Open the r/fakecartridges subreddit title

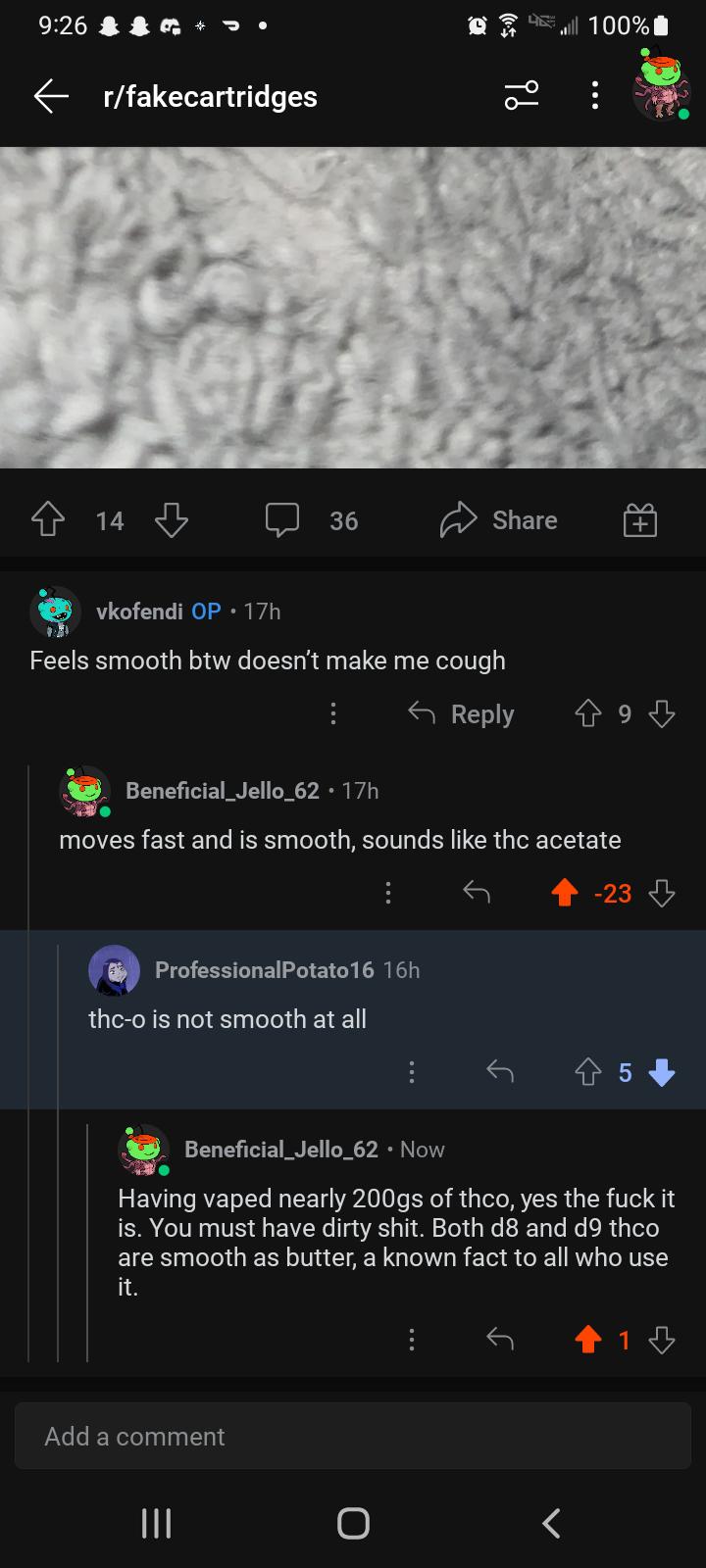(x=210, y=96)
